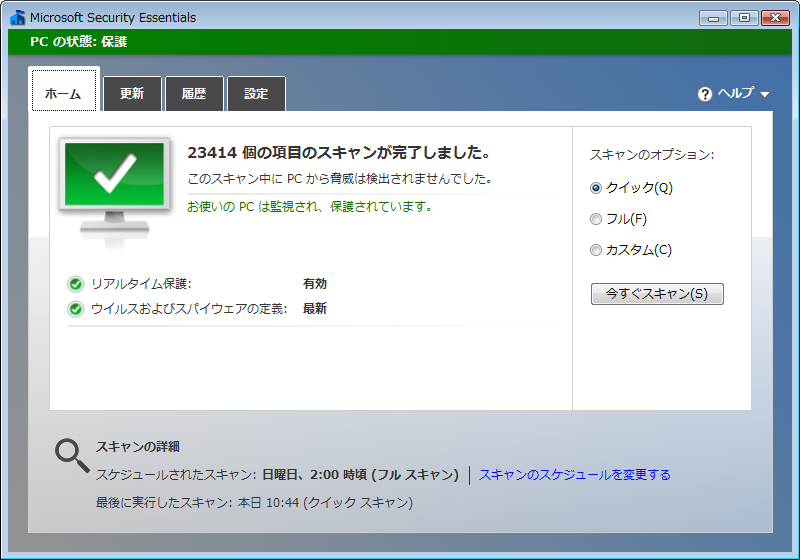Click the green monitor checkmark status icon

114,193
